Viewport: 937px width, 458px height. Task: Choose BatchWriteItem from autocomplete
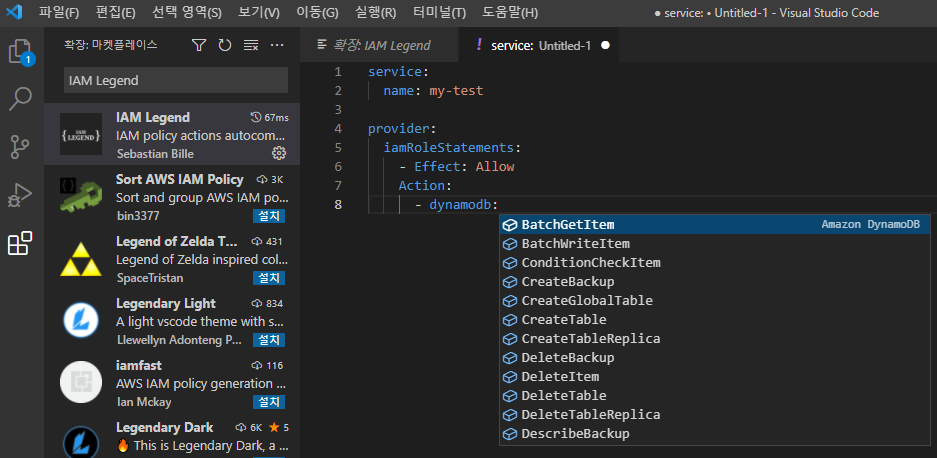pos(715,244)
